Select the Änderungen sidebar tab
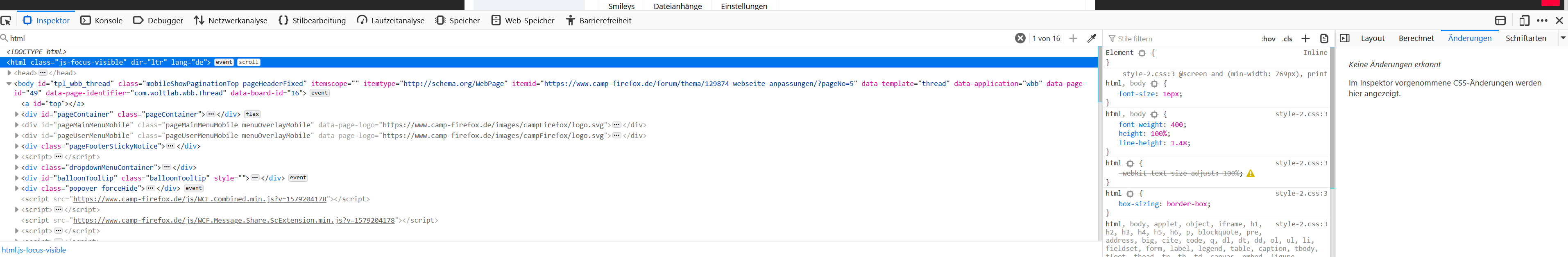 point(1470,38)
